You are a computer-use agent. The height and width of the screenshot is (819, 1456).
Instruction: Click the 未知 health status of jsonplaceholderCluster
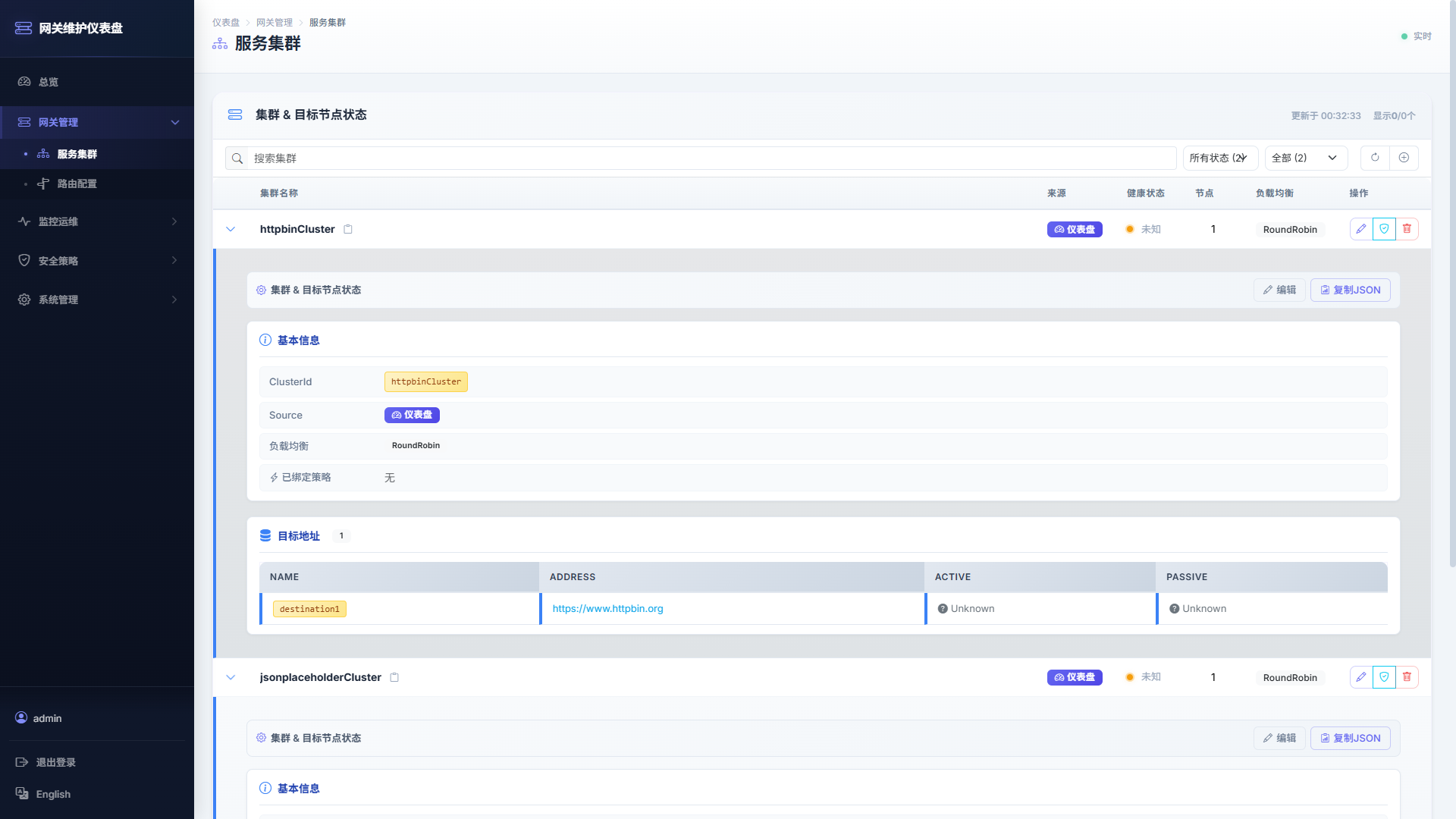coord(1144,677)
